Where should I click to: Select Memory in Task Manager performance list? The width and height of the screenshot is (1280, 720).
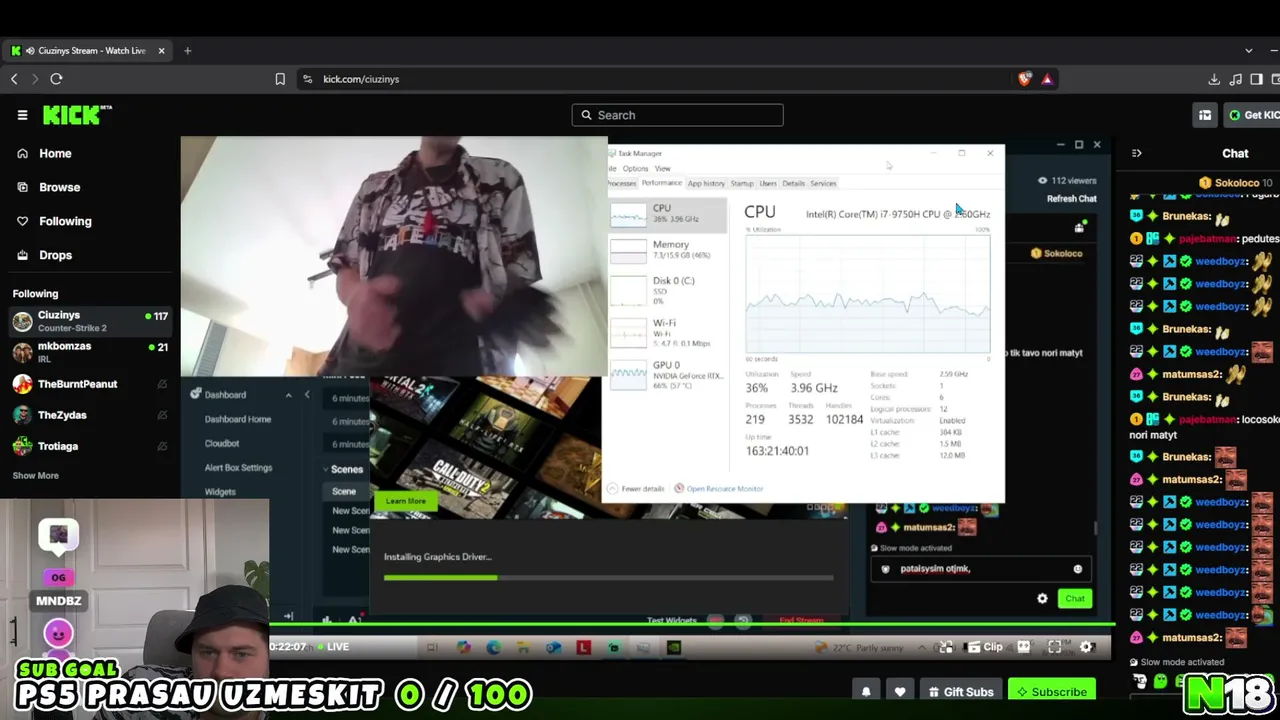(x=668, y=250)
